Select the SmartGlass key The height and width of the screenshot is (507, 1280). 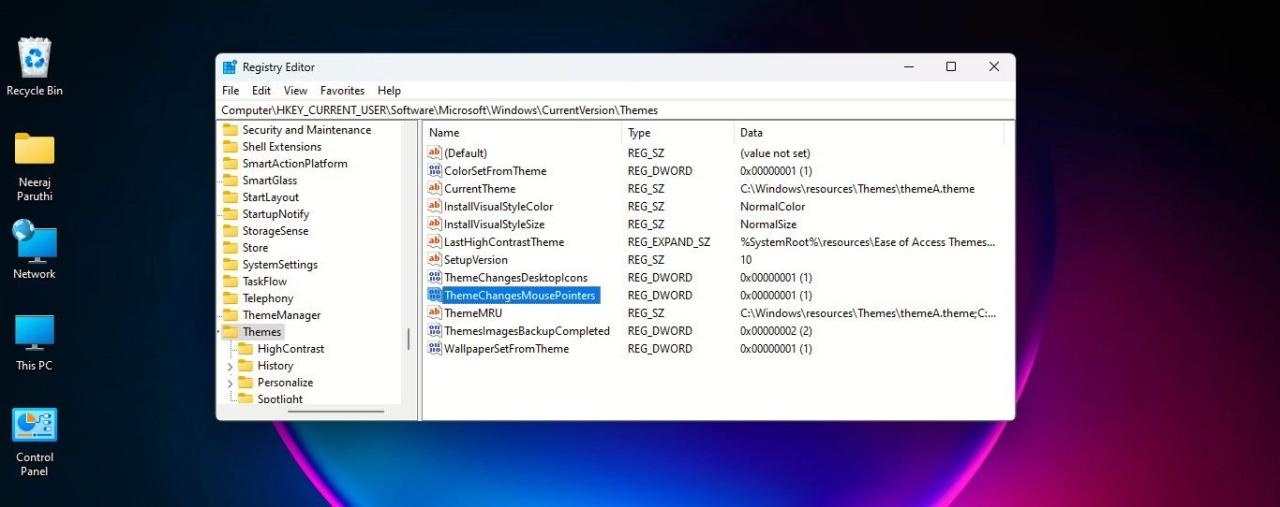point(269,181)
